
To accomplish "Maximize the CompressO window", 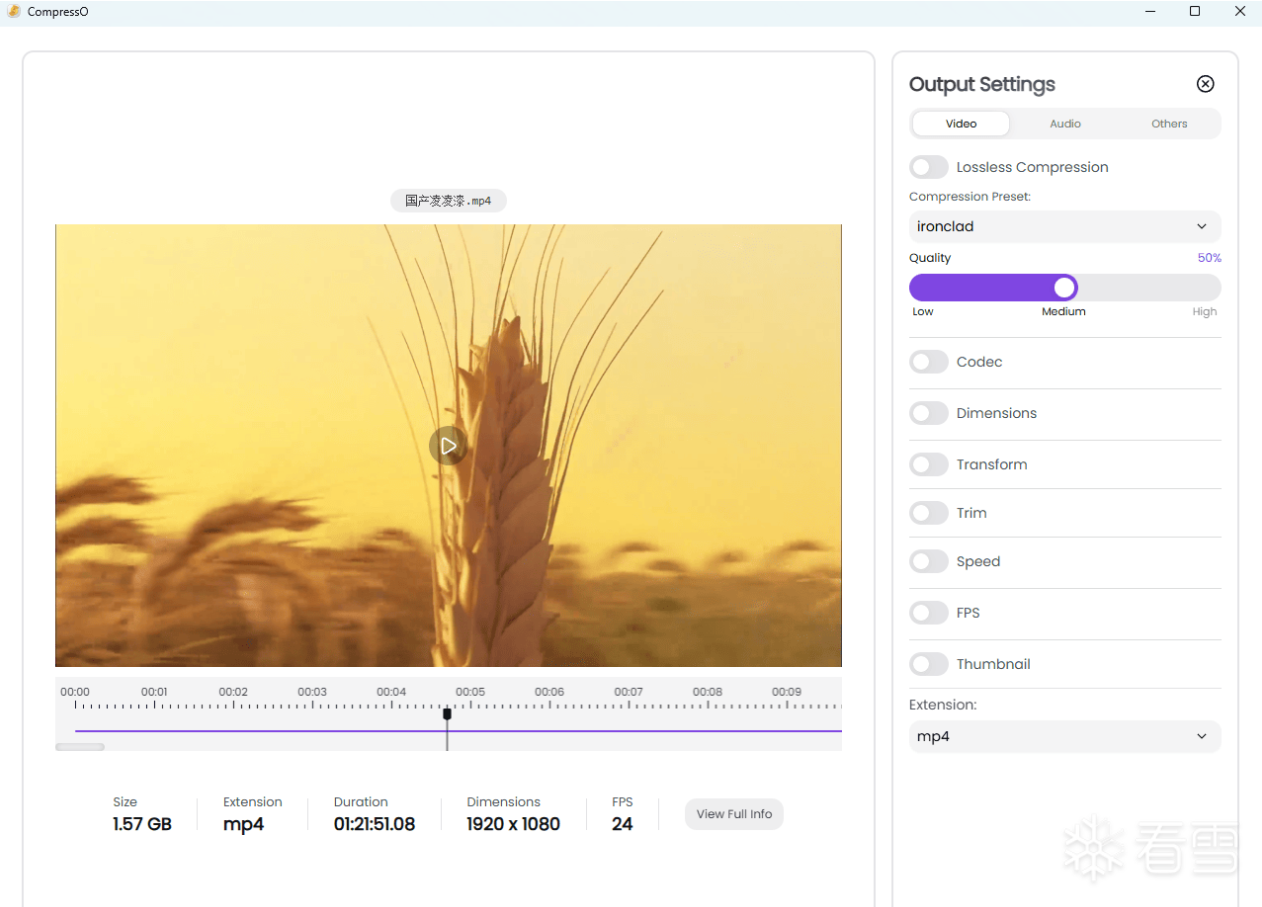I will [1195, 11].
